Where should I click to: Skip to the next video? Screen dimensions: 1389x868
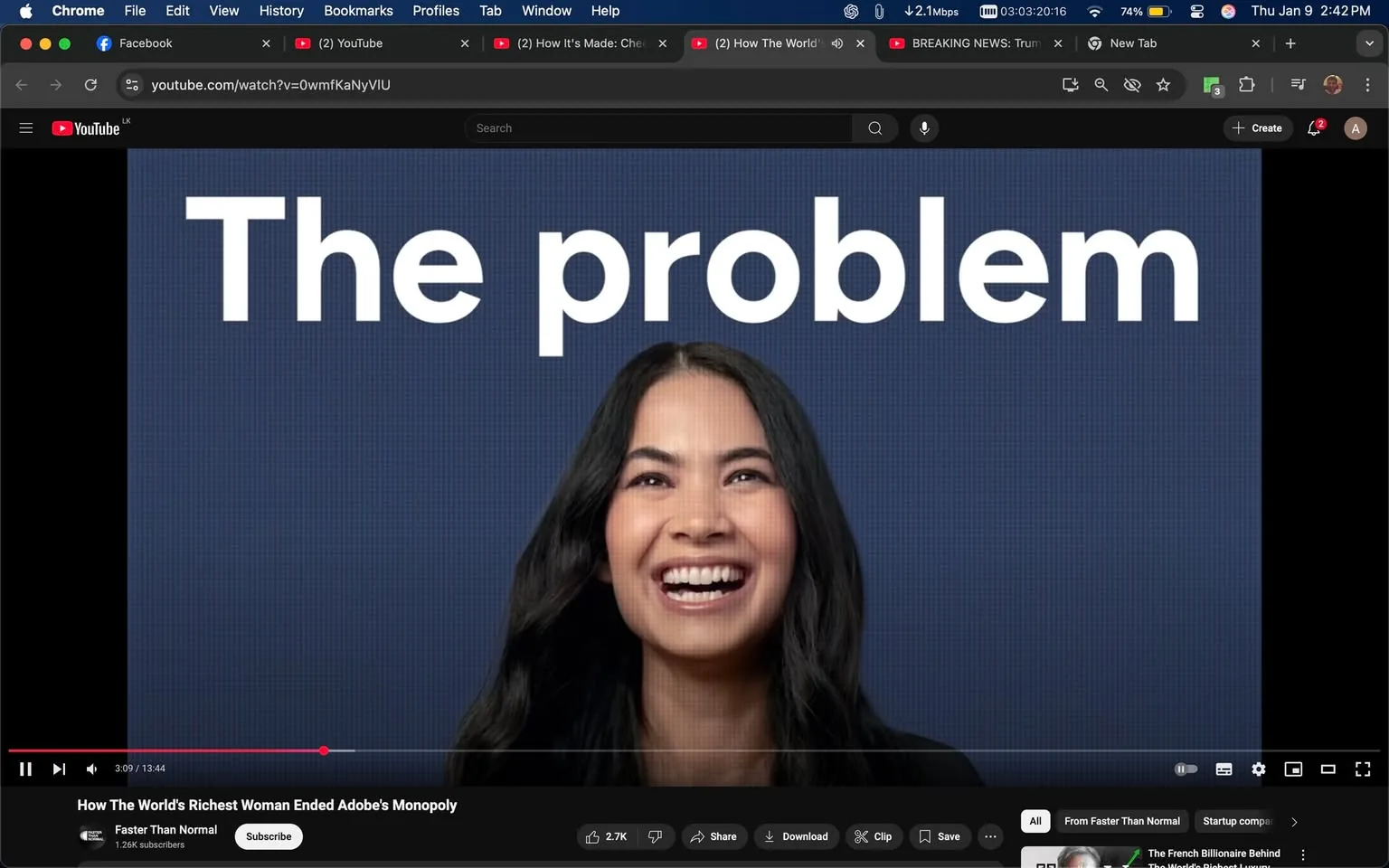click(x=59, y=769)
